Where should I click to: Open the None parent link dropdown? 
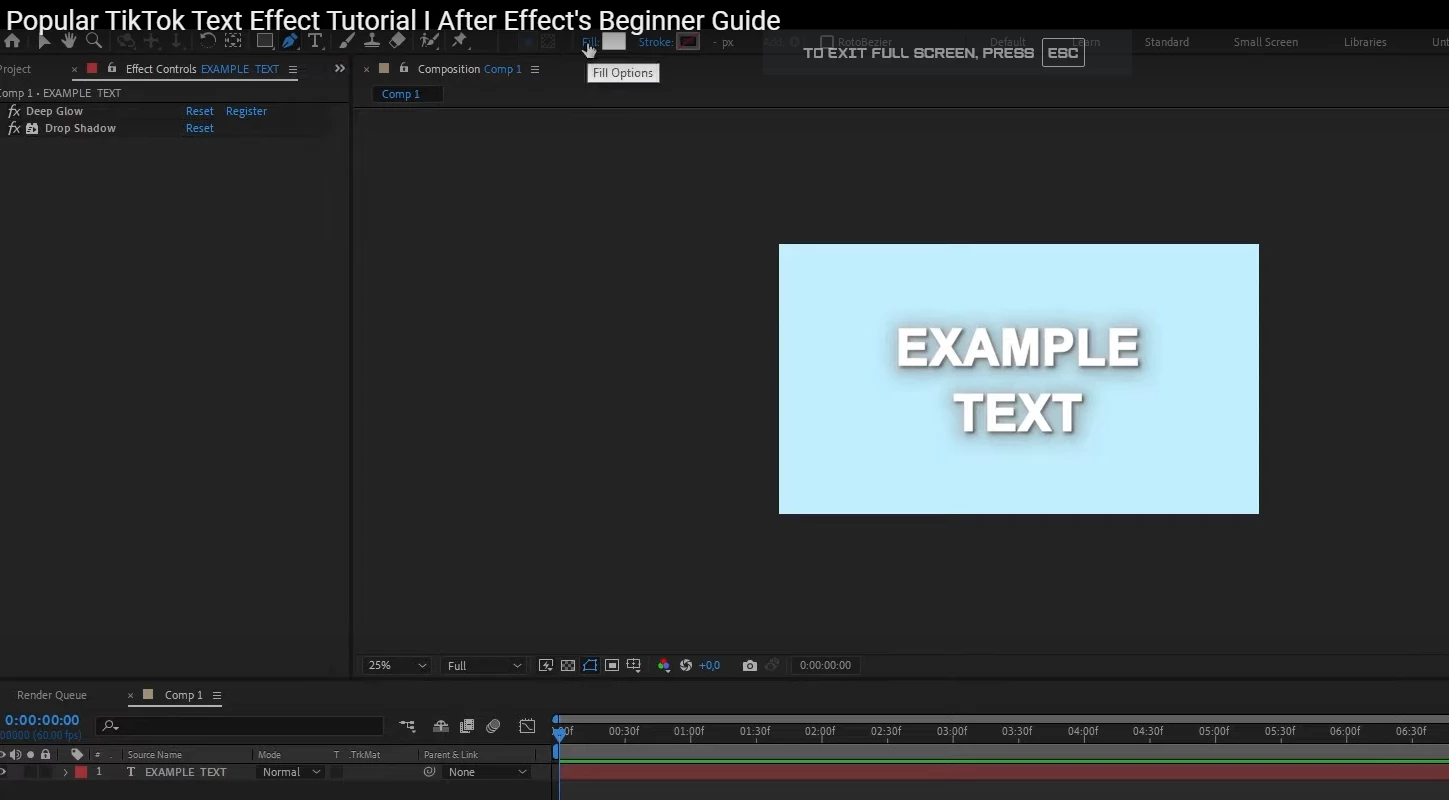pos(488,772)
